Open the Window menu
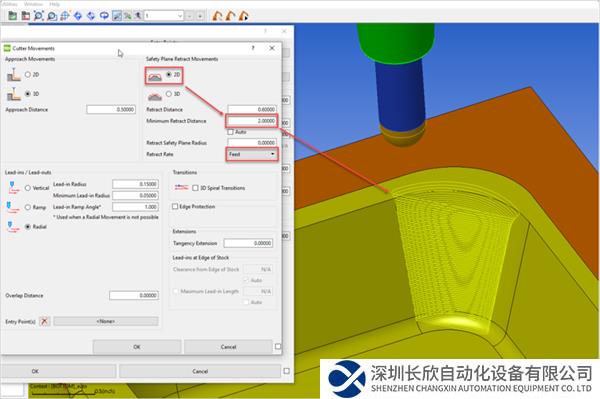The image size is (600, 399). 33,4
